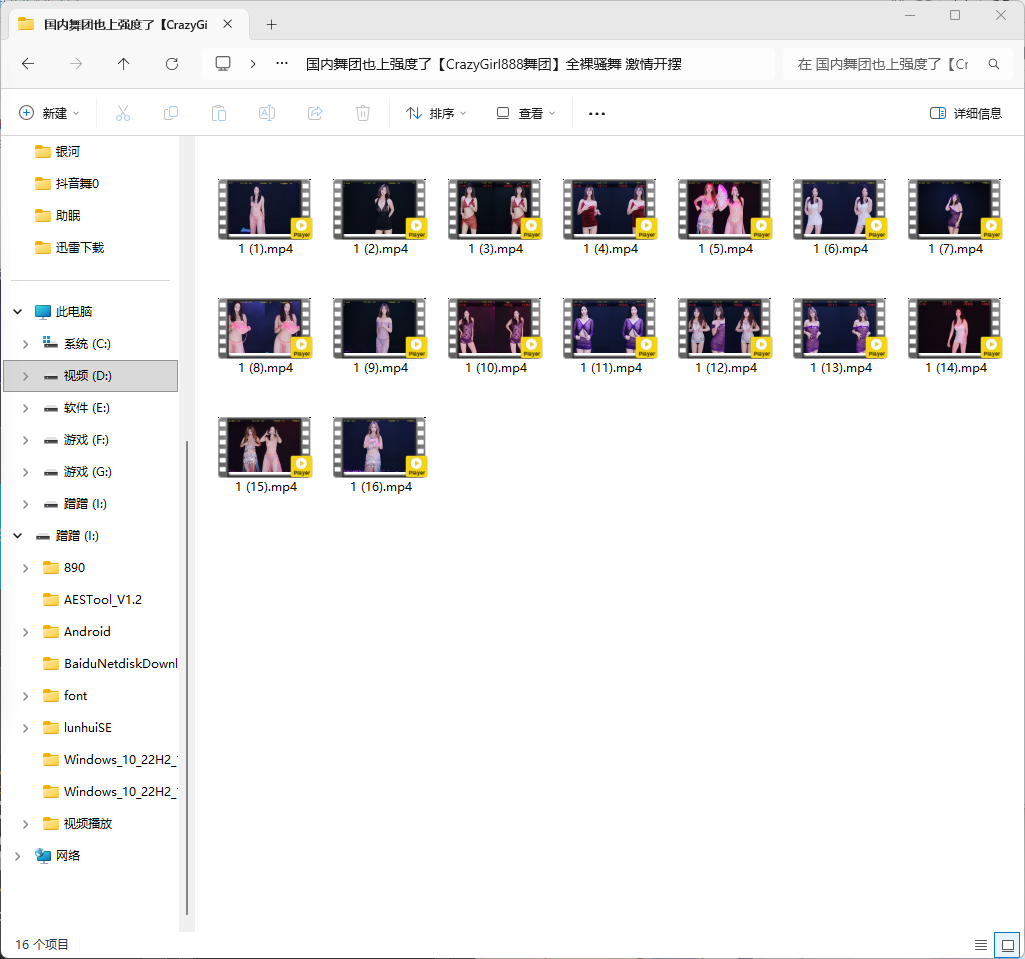Switch to large thumbnails view in status bar

click(x=1008, y=944)
